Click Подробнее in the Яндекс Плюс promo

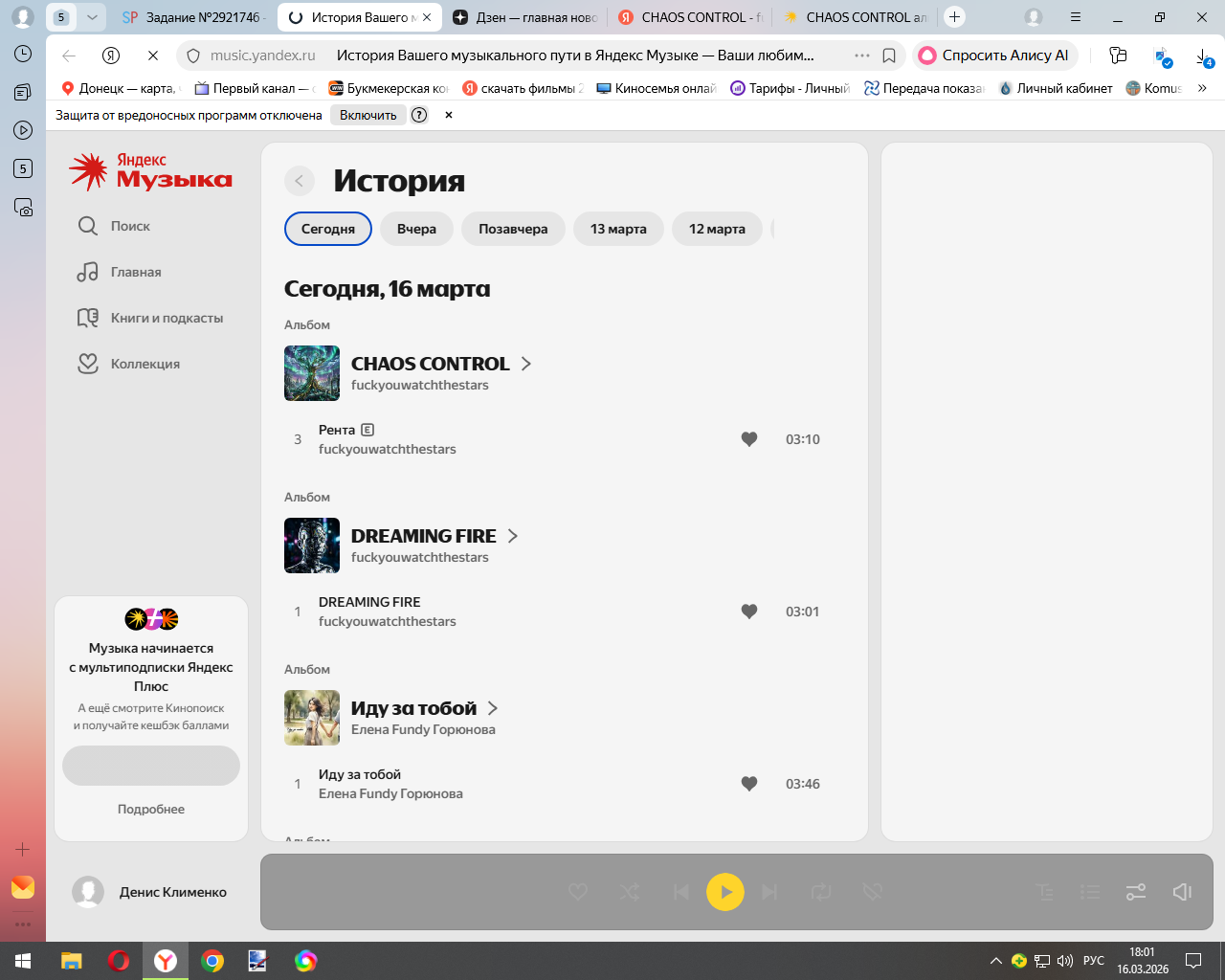[151, 809]
